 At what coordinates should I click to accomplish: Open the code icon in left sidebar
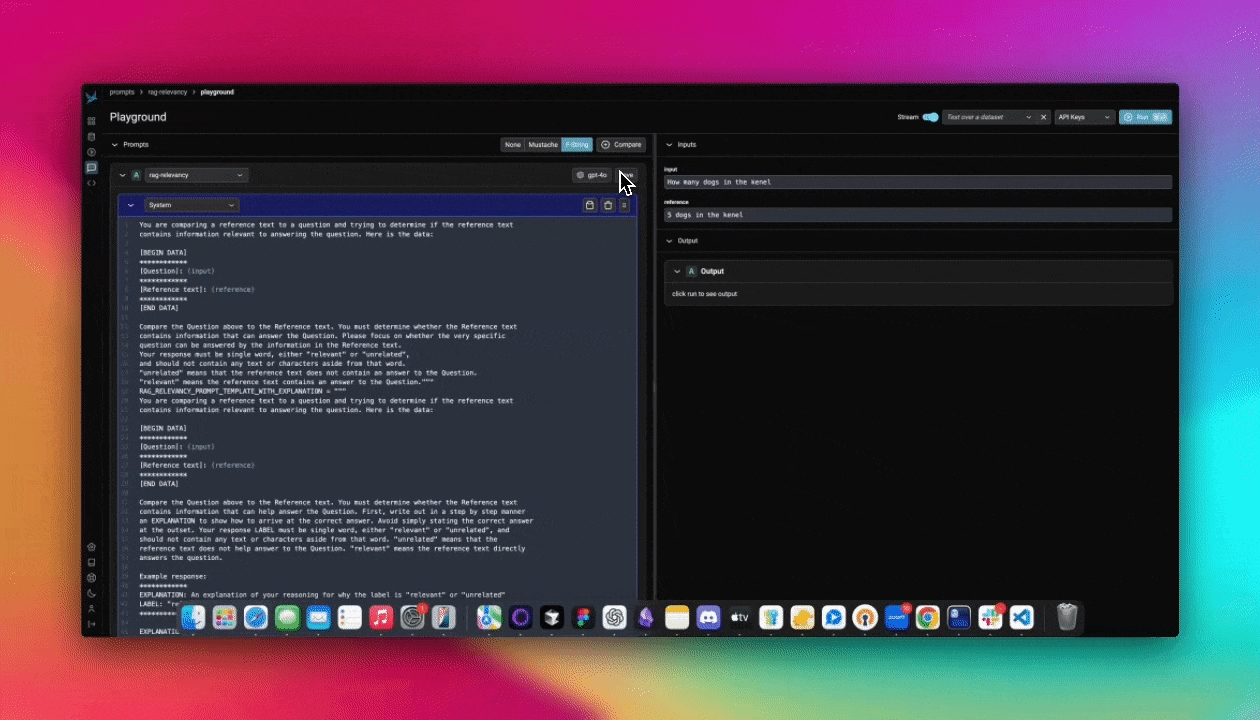(91, 183)
